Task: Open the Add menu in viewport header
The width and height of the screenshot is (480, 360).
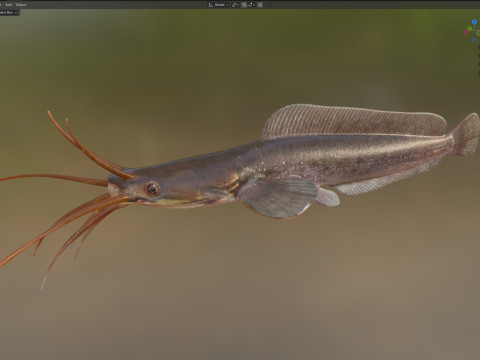Action: [8, 5]
